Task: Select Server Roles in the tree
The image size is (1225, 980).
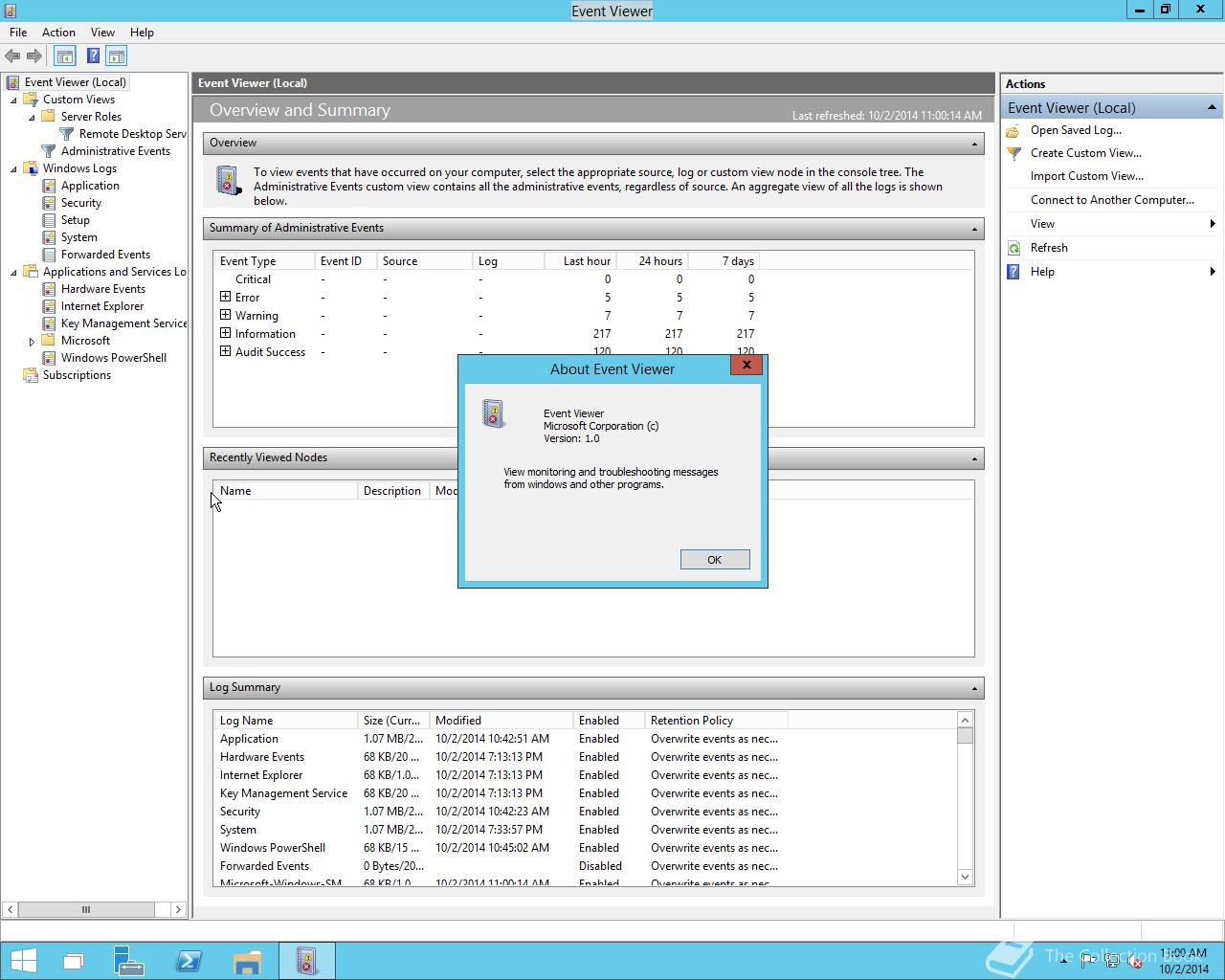Action: 91,117
